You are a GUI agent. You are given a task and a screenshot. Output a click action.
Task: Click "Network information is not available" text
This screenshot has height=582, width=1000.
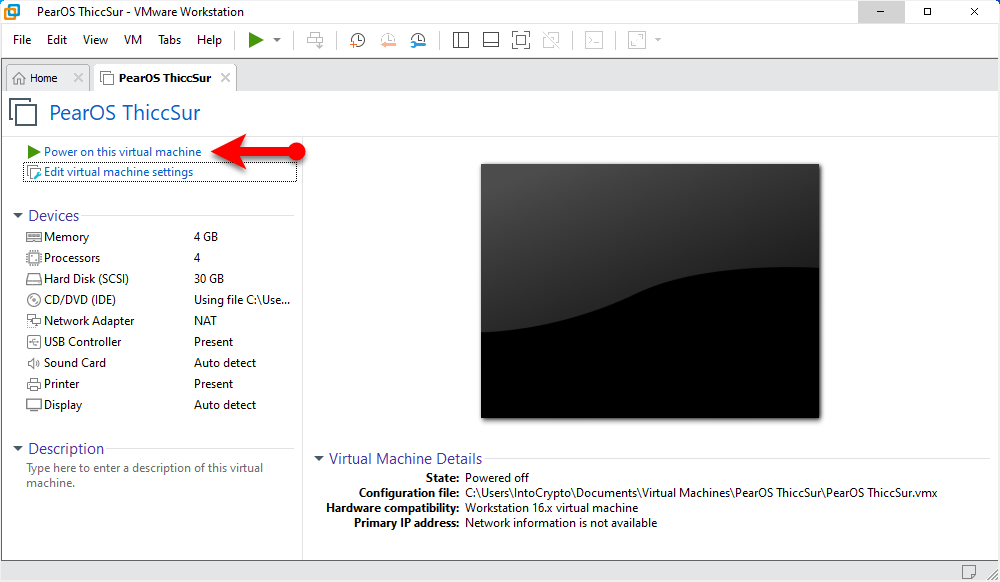561,523
